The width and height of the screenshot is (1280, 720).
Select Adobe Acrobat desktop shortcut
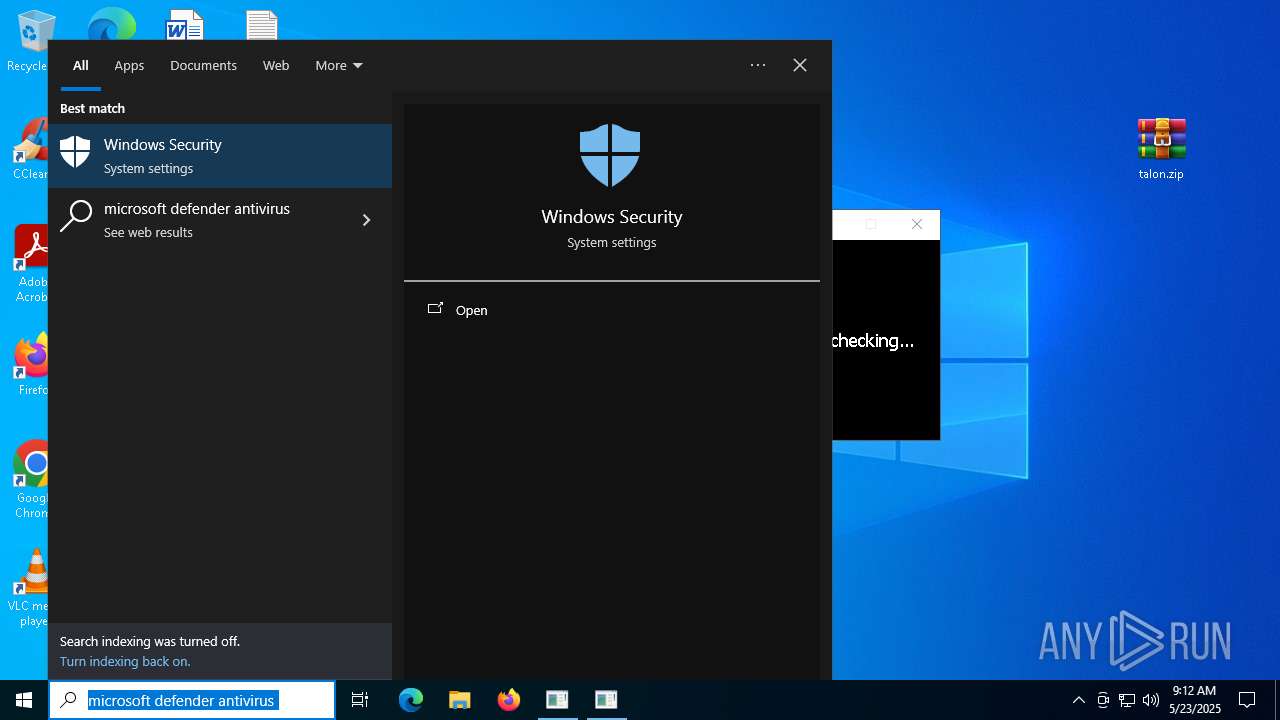pos(30,263)
